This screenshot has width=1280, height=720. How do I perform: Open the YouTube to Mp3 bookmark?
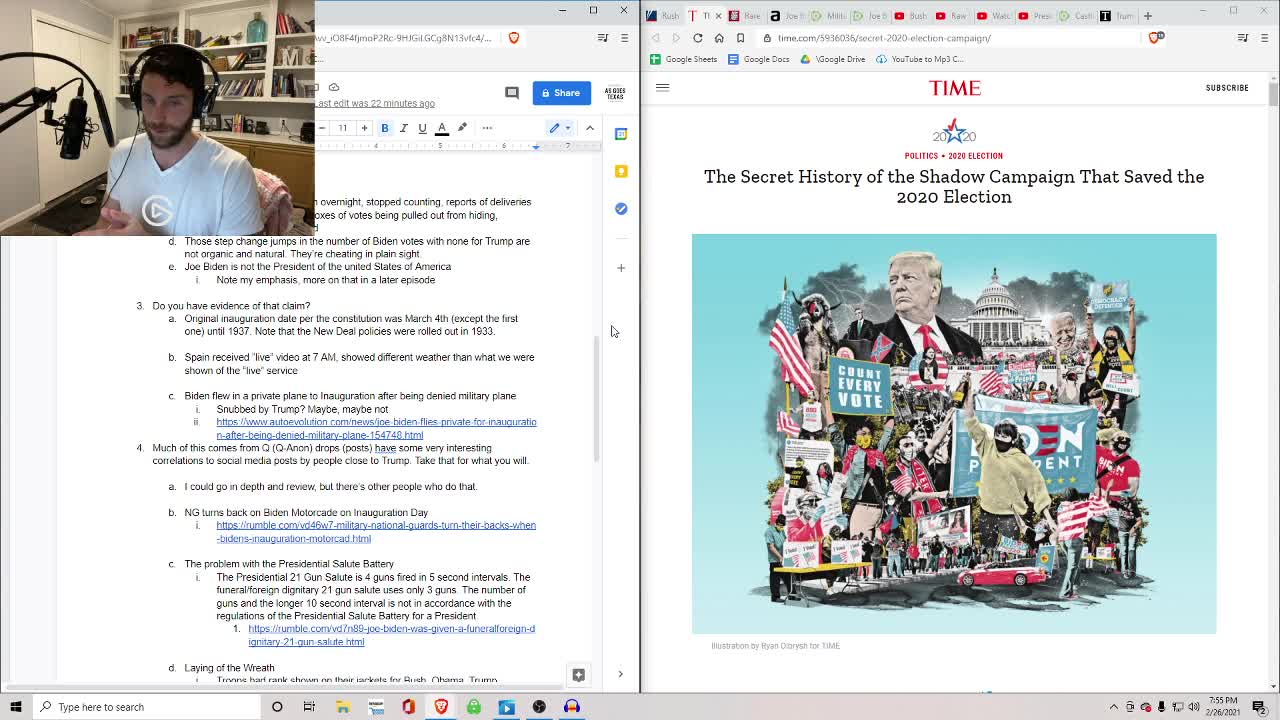[920, 59]
